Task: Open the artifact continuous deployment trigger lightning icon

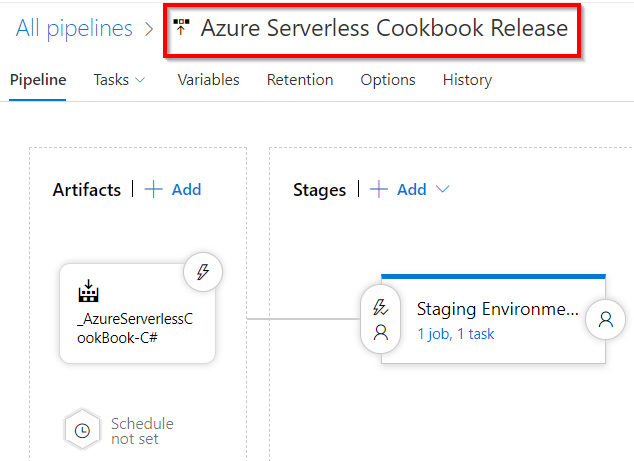Action: click(203, 272)
